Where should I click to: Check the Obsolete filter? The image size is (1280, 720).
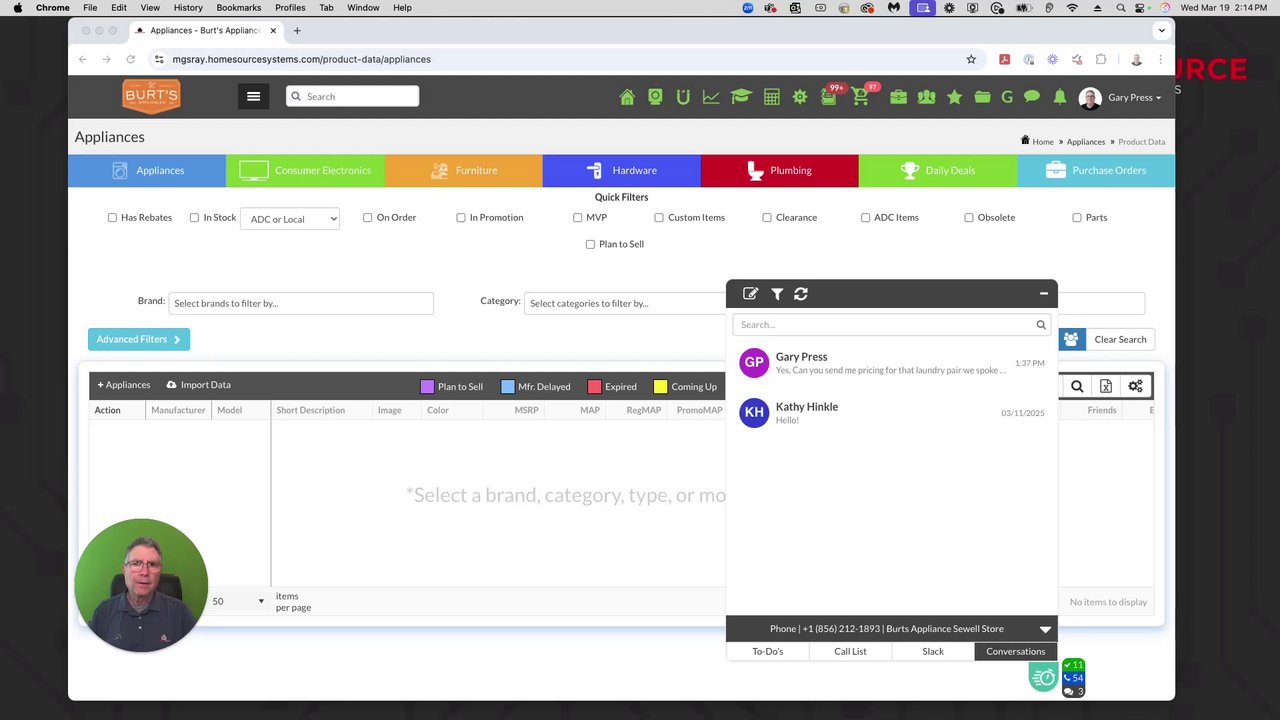coord(969,217)
